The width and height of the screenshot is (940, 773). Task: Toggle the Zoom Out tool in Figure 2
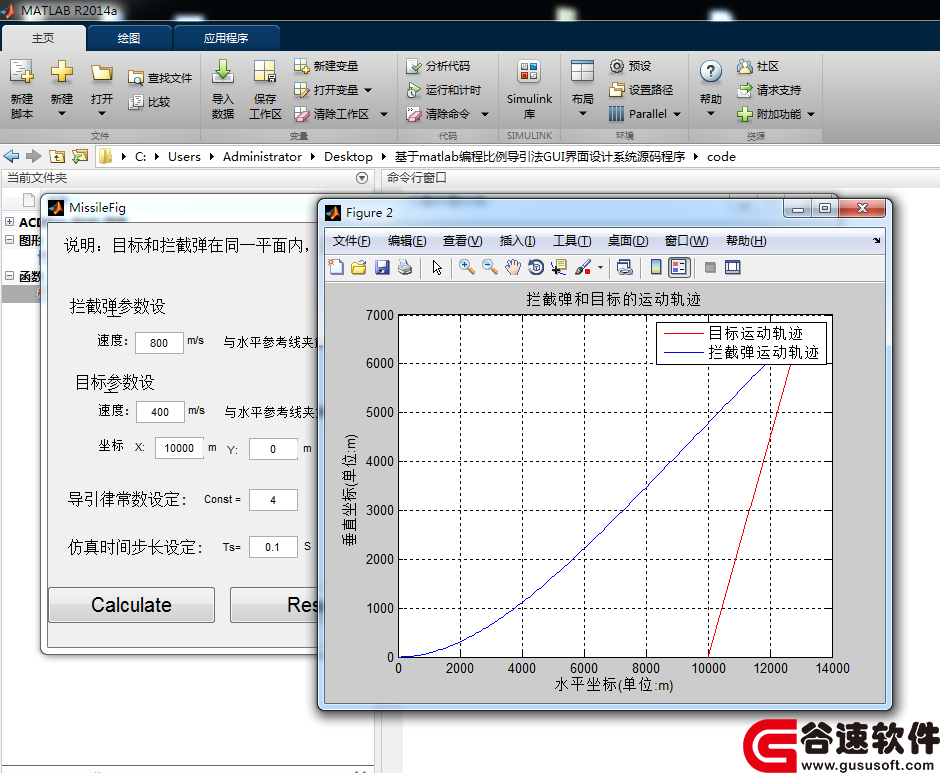coord(490,267)
